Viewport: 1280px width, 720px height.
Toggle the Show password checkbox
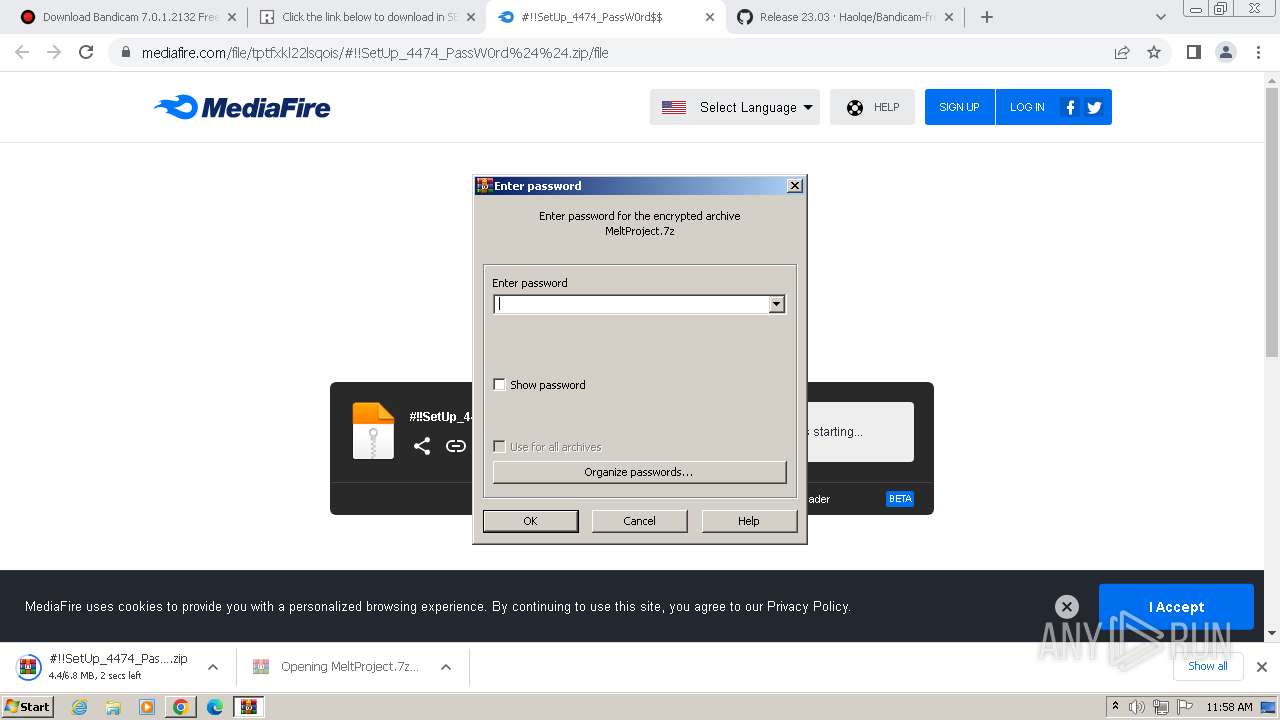(500, 385)
